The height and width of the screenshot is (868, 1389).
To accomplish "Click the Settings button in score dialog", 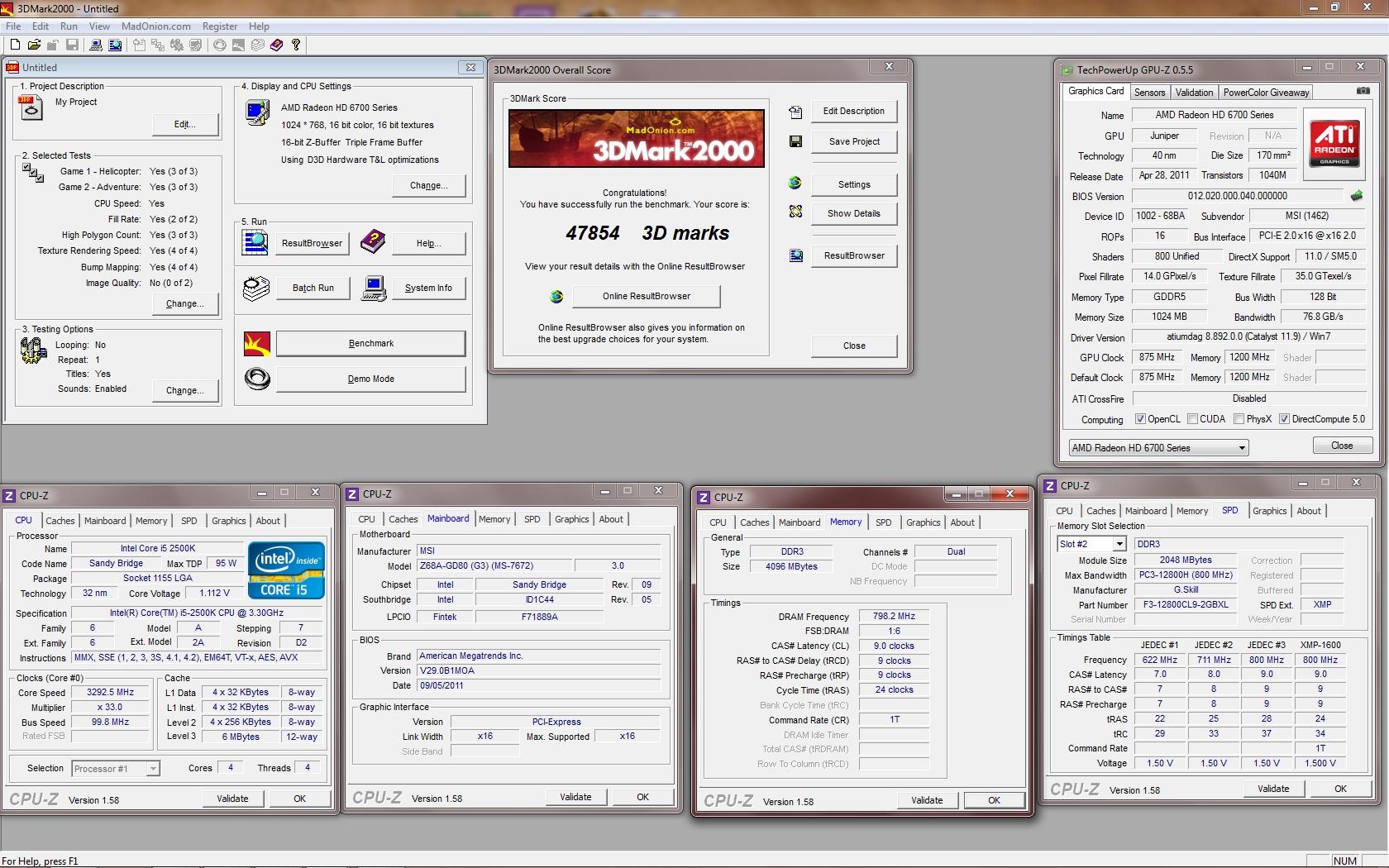I will click(x=854, y=184).
